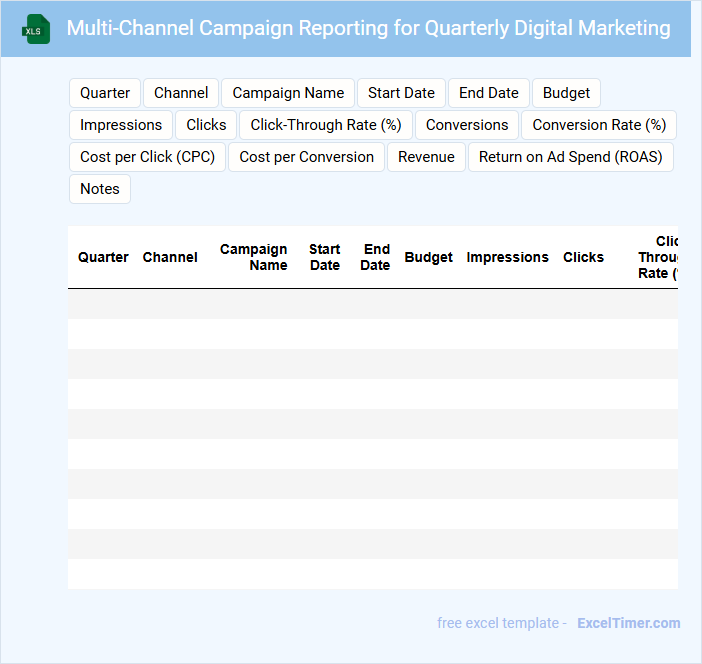This screenshot has width=702, height=664.
Task: Select Click-Through Rate (%) tag
Action: (x=326, y=125)
